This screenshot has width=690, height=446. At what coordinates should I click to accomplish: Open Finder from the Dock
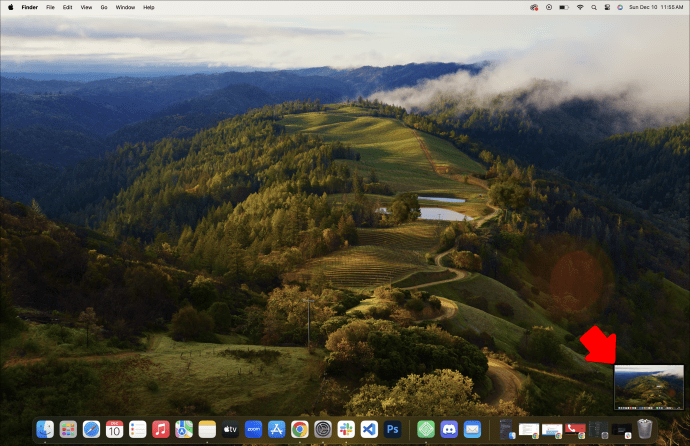coord(45,429)
